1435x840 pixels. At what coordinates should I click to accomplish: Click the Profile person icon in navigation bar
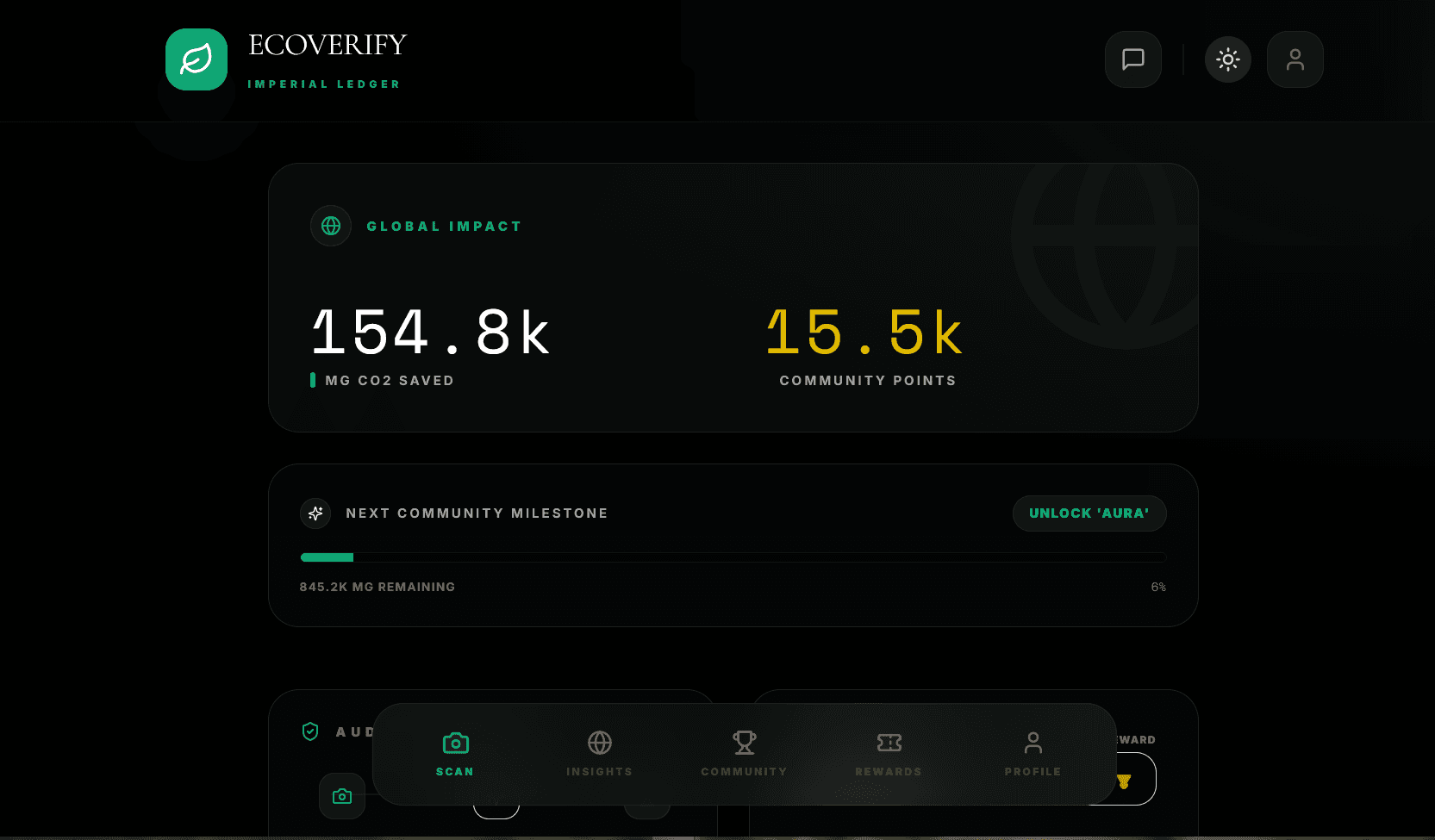coord(1033,742)
